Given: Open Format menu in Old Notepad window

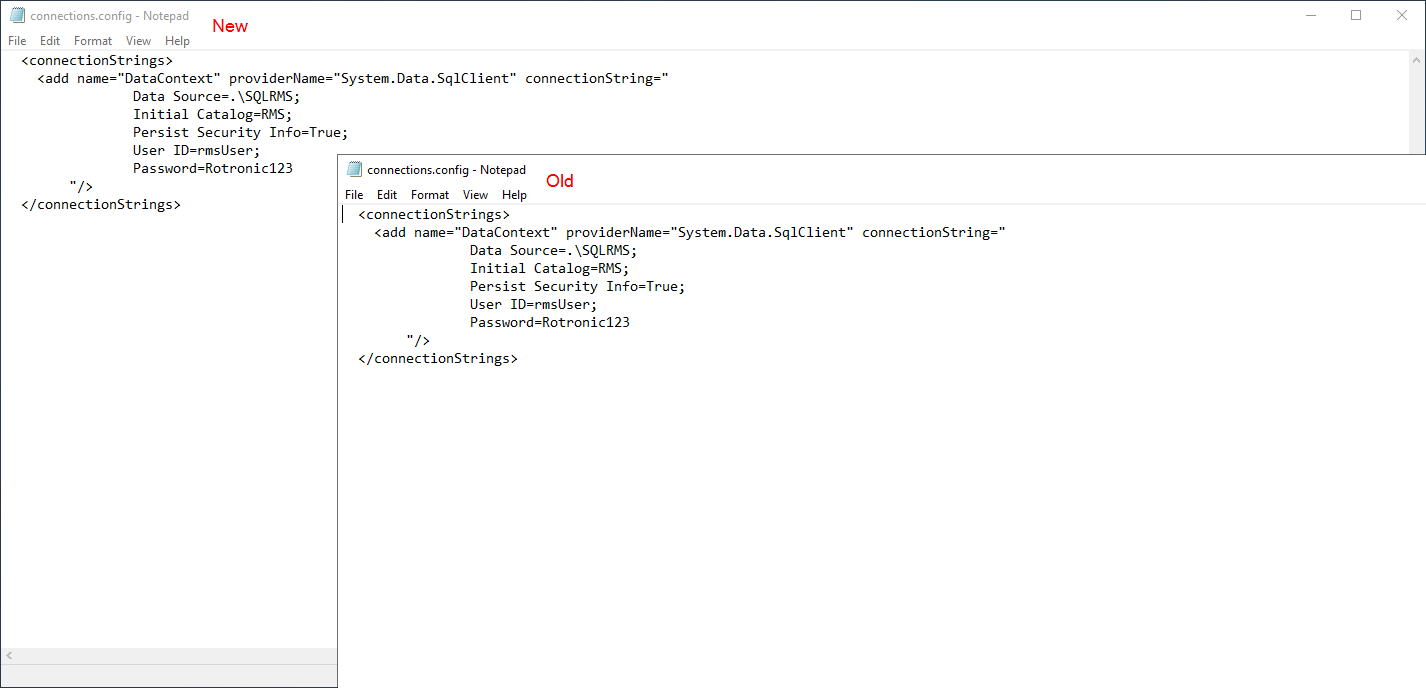Looking at the screenshot, I should (430, 195).
